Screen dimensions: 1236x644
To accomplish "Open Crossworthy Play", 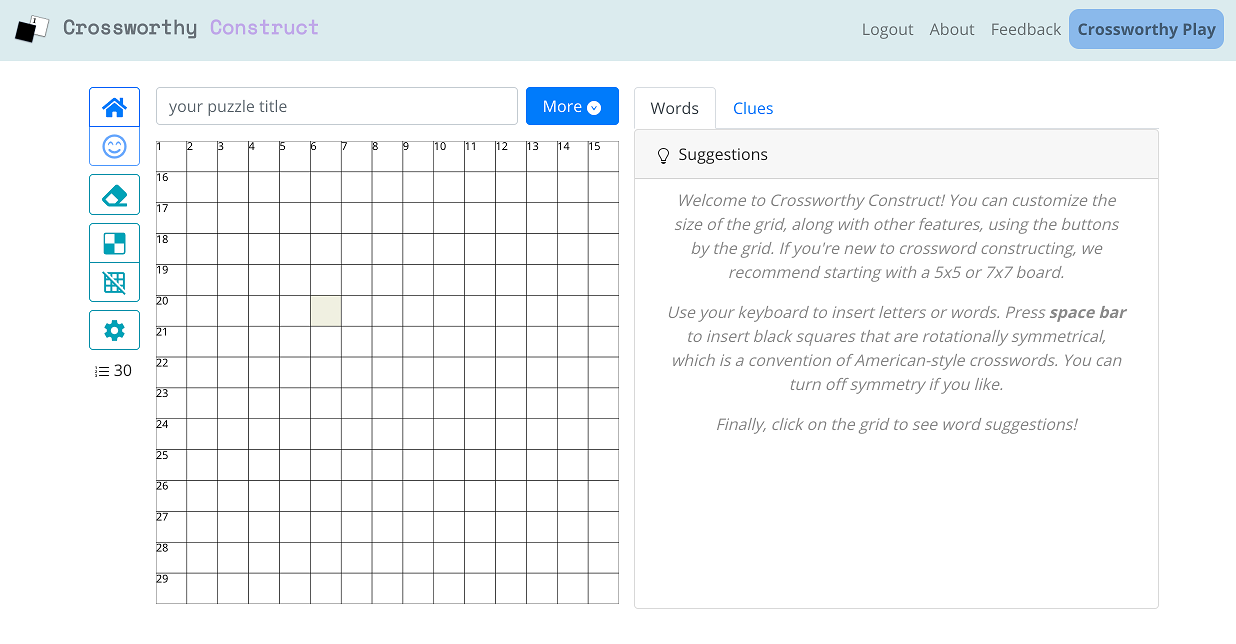I will 1146,29.
